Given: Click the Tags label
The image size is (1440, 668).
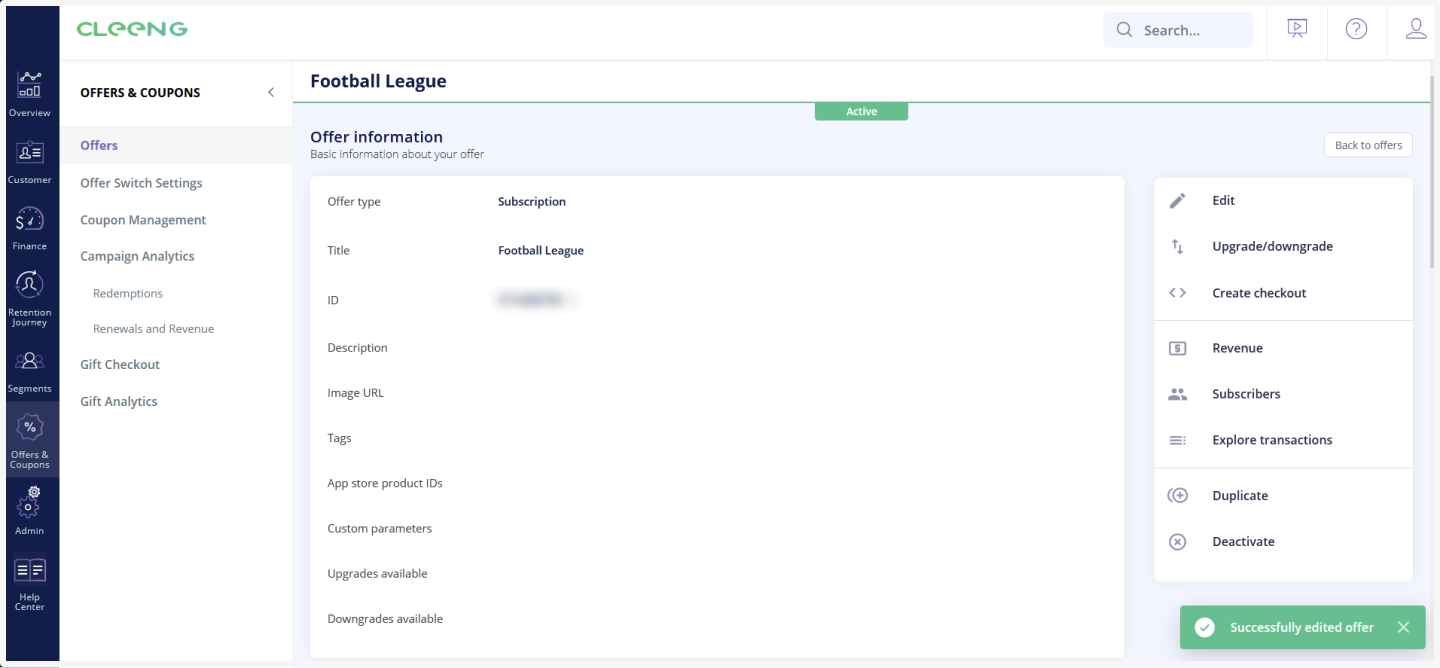Looking at the screenshot, I should point(339,439).
